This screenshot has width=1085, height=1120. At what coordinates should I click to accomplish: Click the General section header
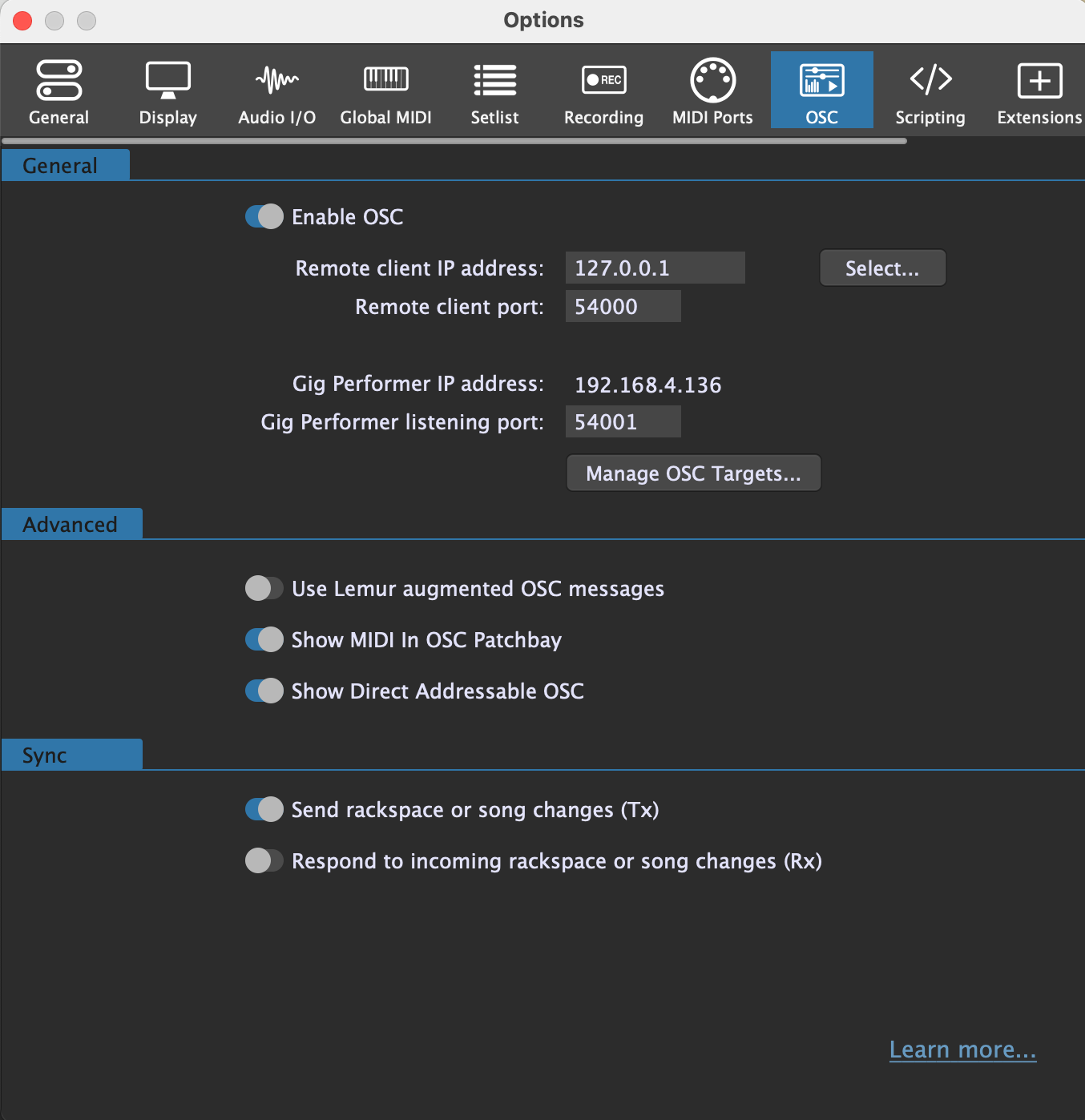coord(65,165)
